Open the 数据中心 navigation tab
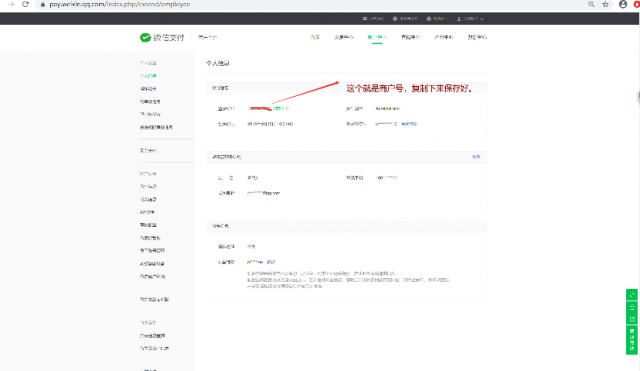The width and height of the screenshot is (640, 371). [477, 37]
